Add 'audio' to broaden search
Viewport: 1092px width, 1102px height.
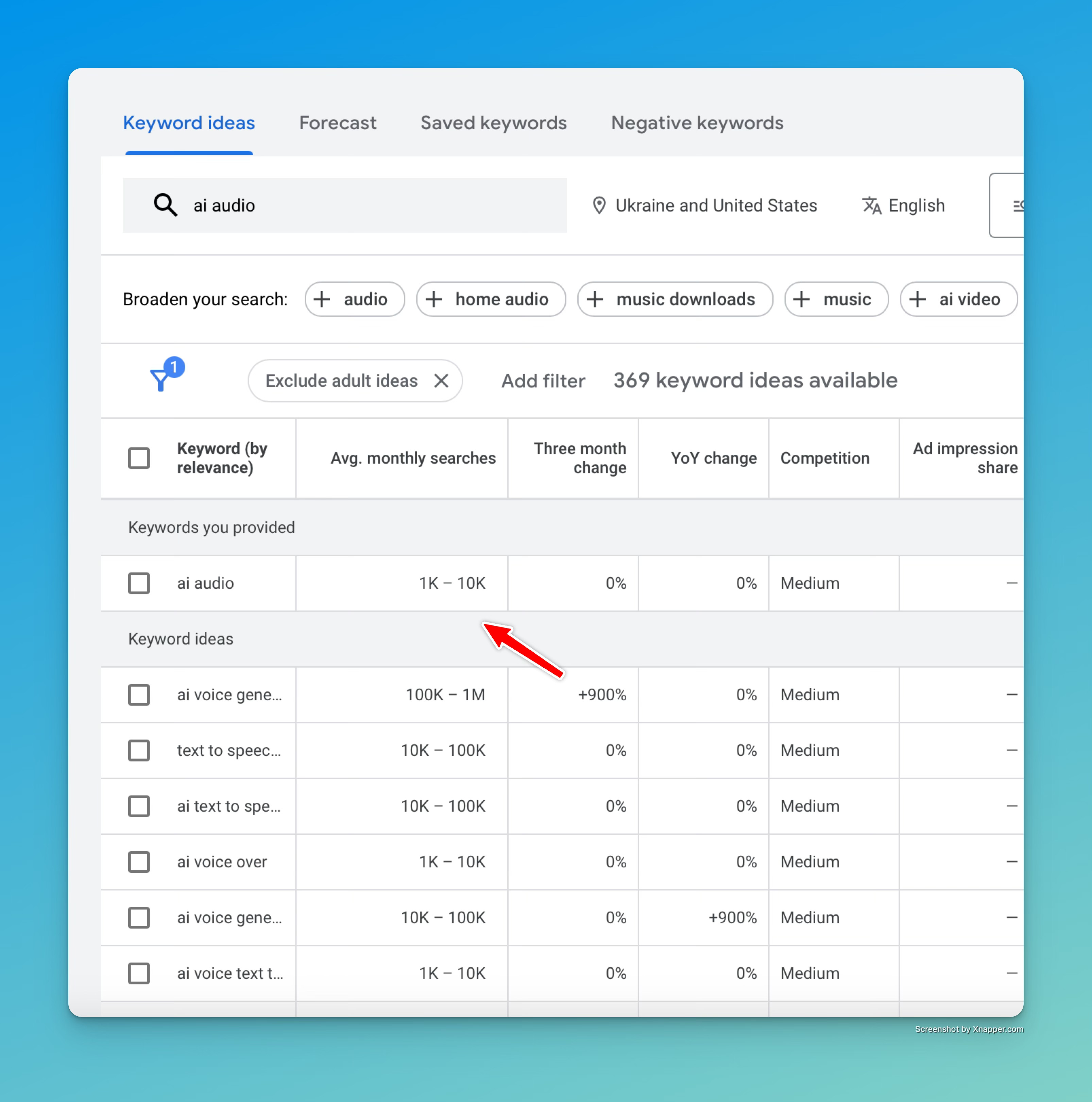pos(354,299)
